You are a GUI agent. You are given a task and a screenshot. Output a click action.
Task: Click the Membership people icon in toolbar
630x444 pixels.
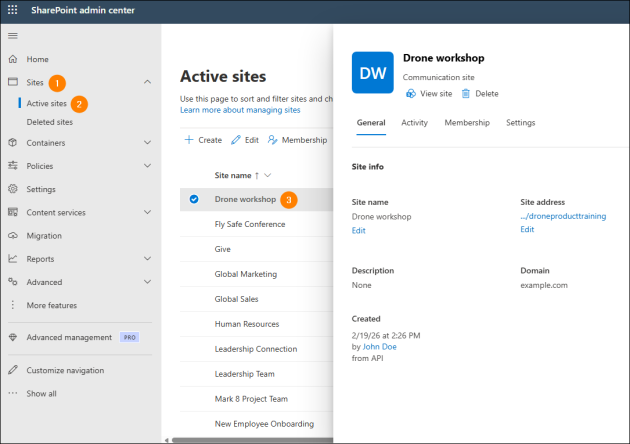pos(272,140)
